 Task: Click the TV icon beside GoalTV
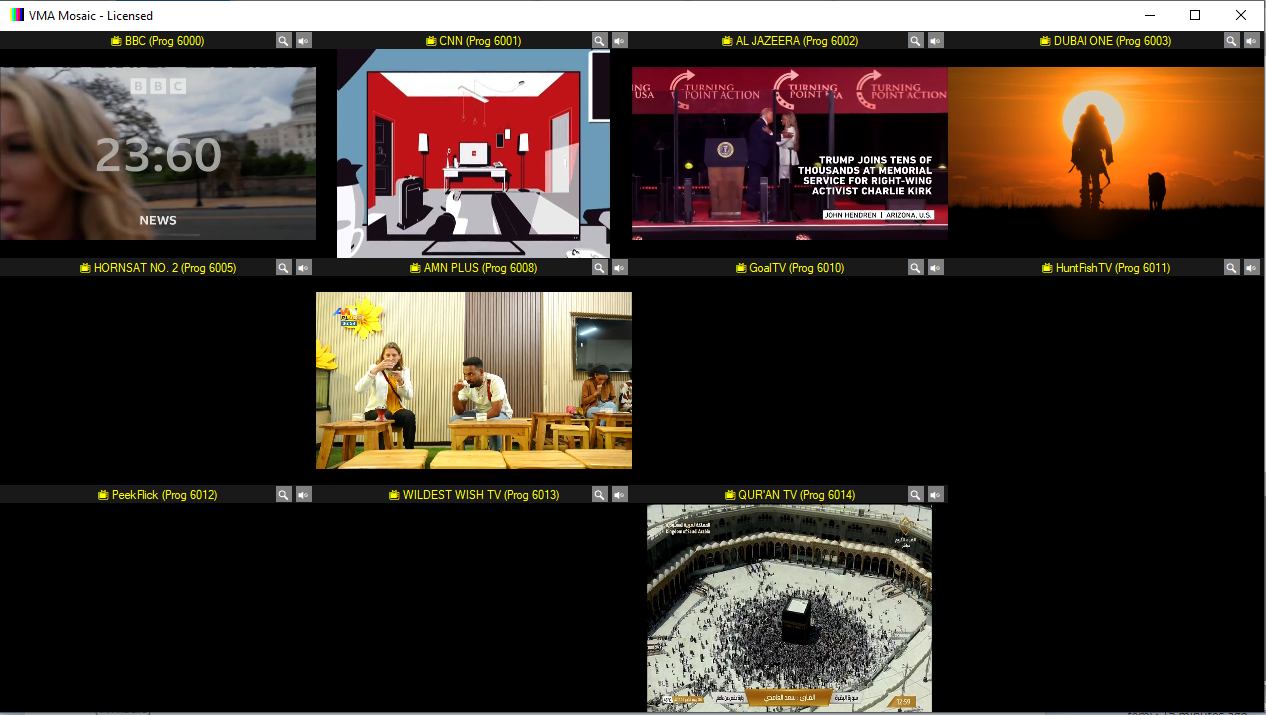coord(741,268)
